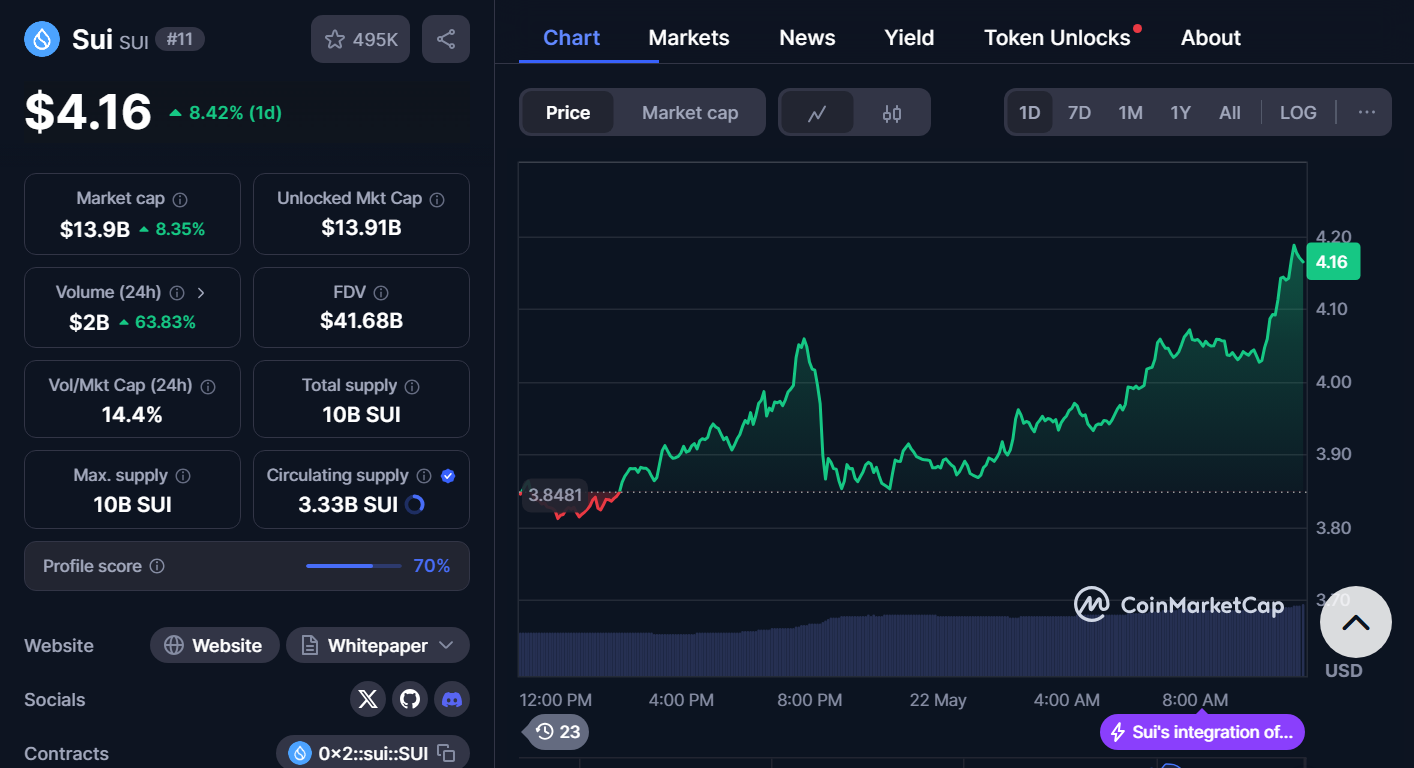Switch to line chart view icon
The height and width of the screenshot is (768, 1414).
pos(817,113)
